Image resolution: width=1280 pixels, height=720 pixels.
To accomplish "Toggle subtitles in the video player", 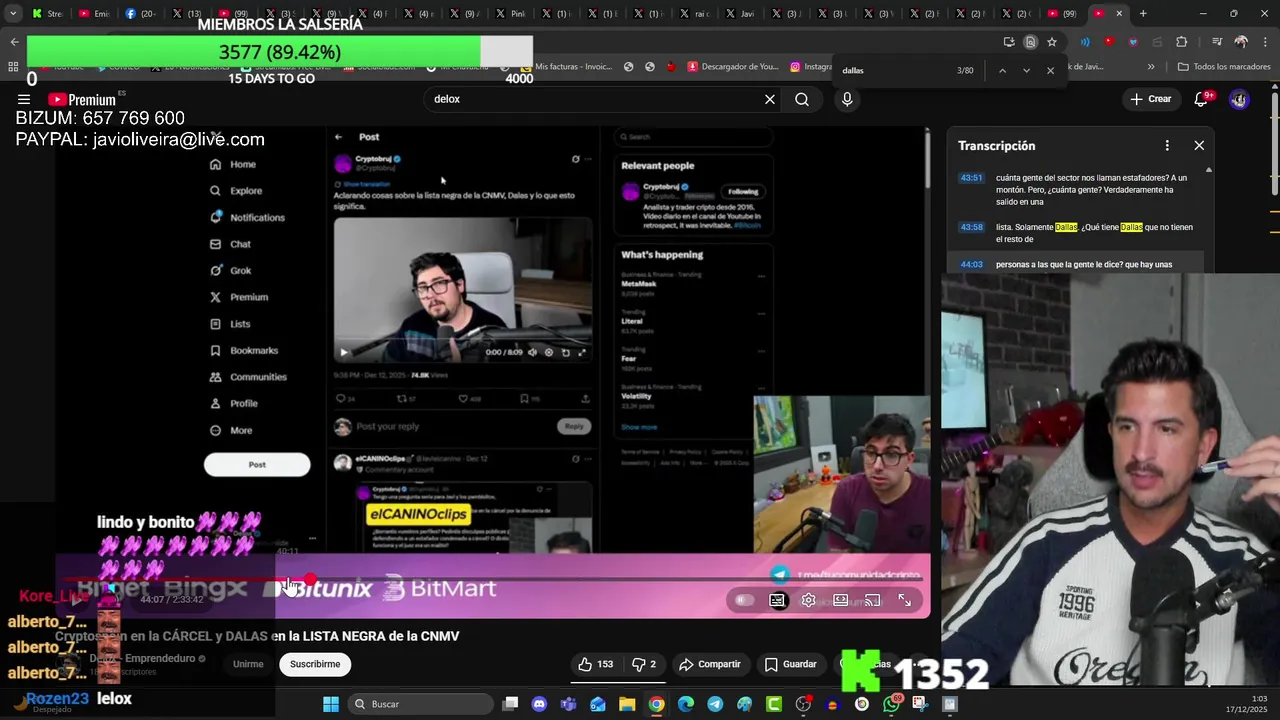I will click(x=777, y=600).
